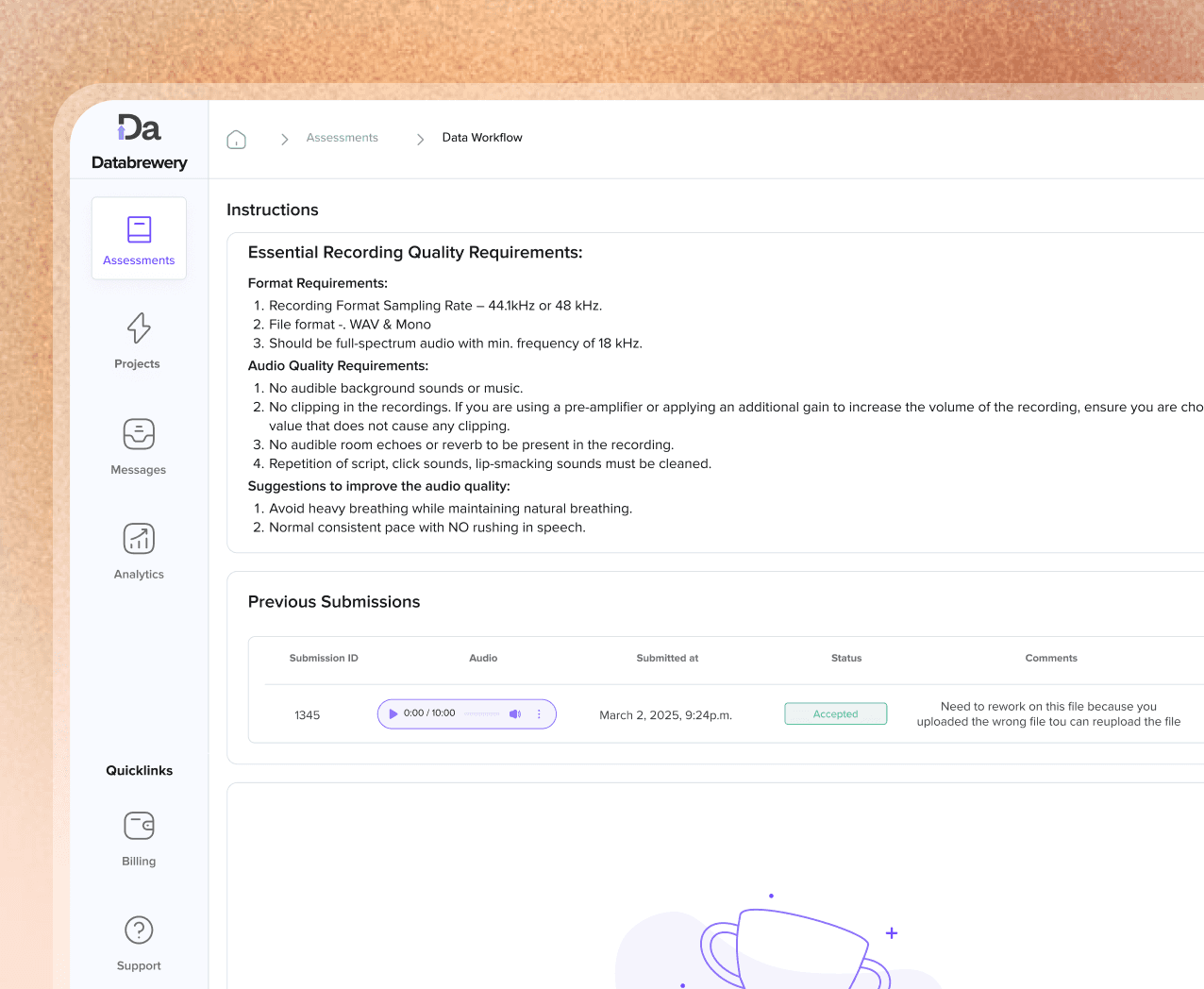Go to home via breadcrumb house icon
This screenshot has height=989, width=1204.
[237, 139]
